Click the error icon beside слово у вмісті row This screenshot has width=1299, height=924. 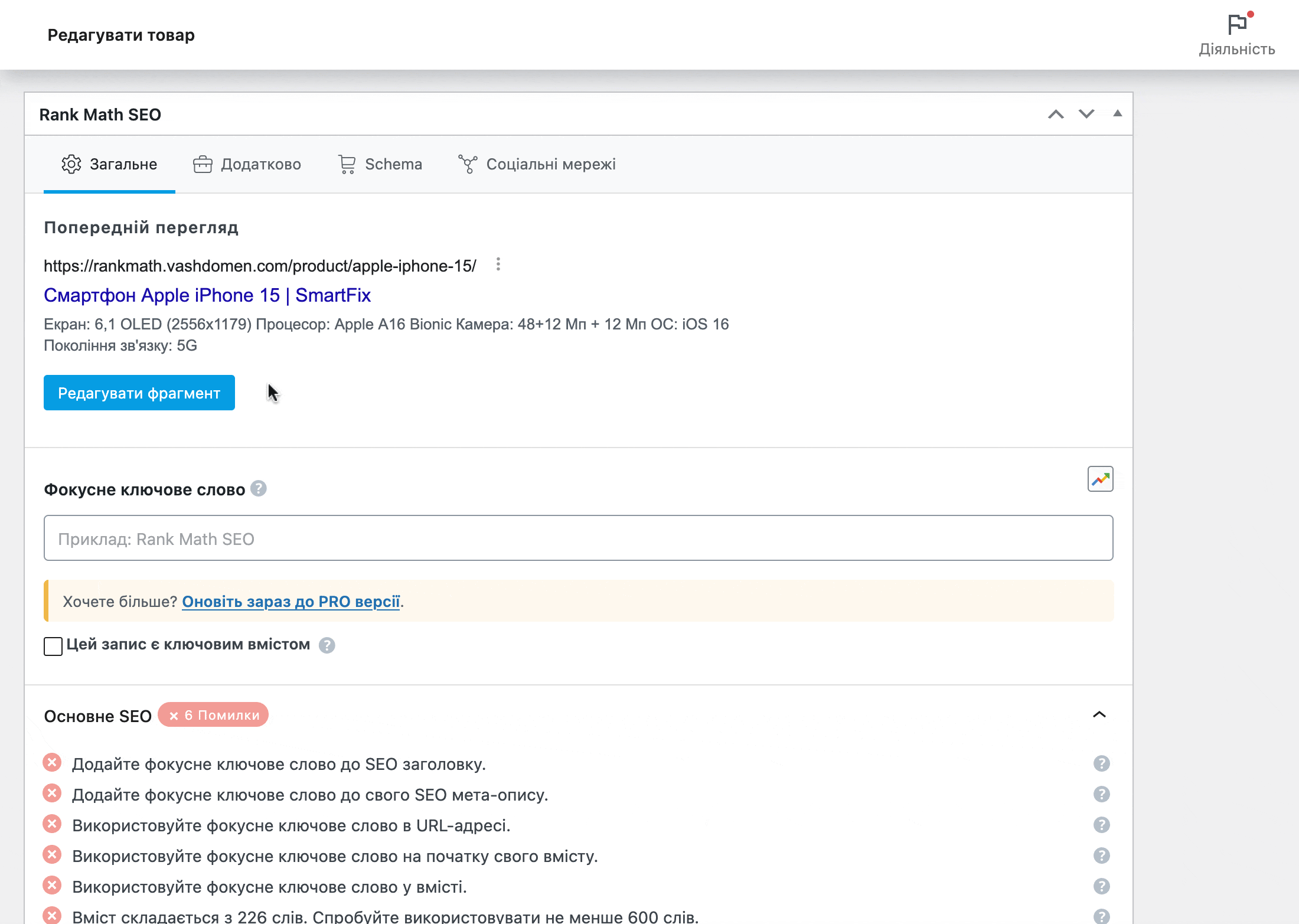click(x=52, y=886)
